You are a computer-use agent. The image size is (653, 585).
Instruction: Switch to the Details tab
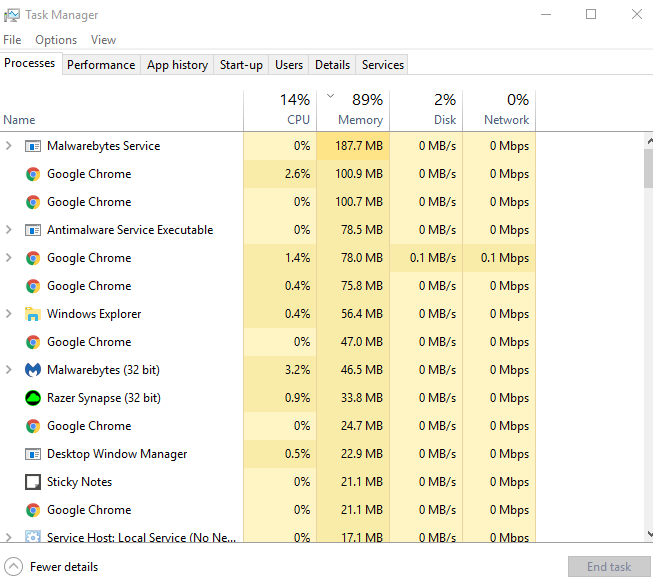[332, 65]
